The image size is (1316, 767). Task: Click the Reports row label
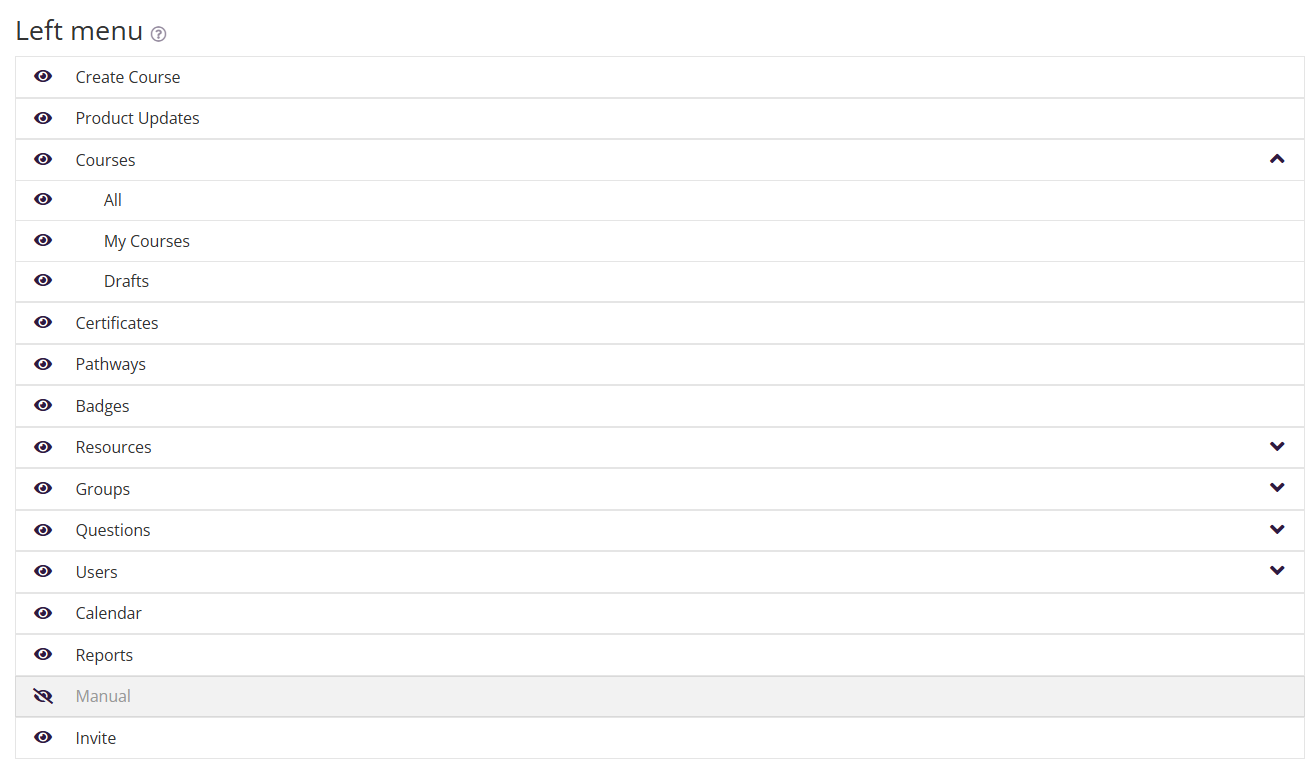click(x=104, y=655)
